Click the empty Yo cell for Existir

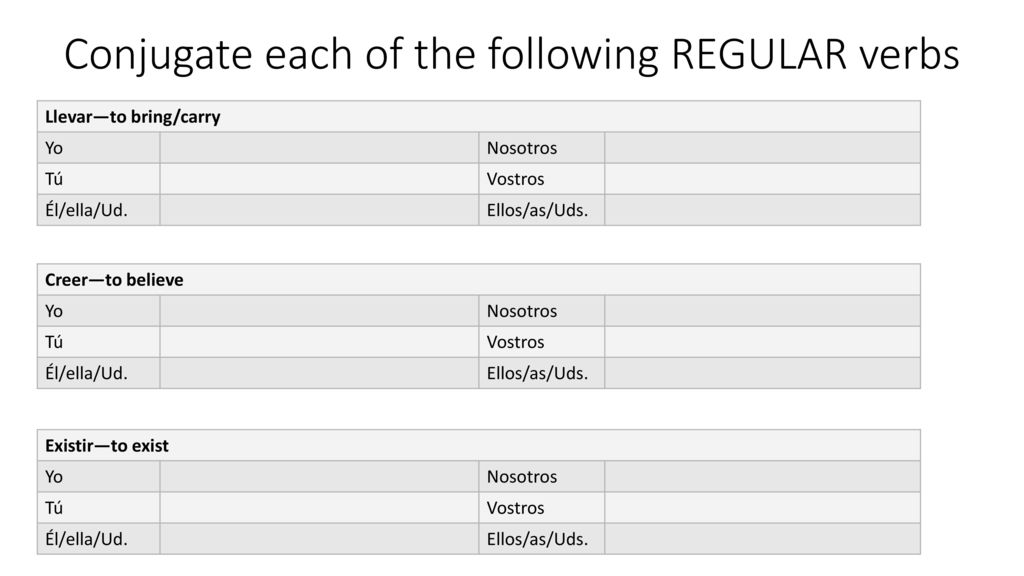(319, 477)
